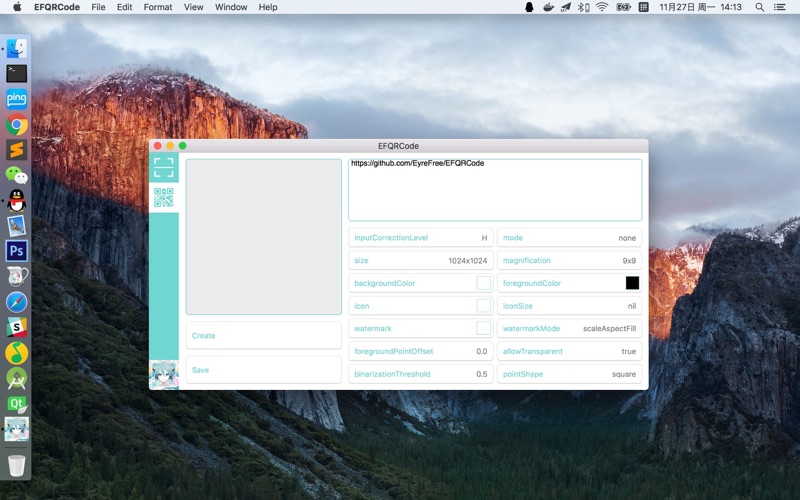Launch Android Studio from the Dock
Image resolution: width=800 pixels, height=500 pixels.
16,378
